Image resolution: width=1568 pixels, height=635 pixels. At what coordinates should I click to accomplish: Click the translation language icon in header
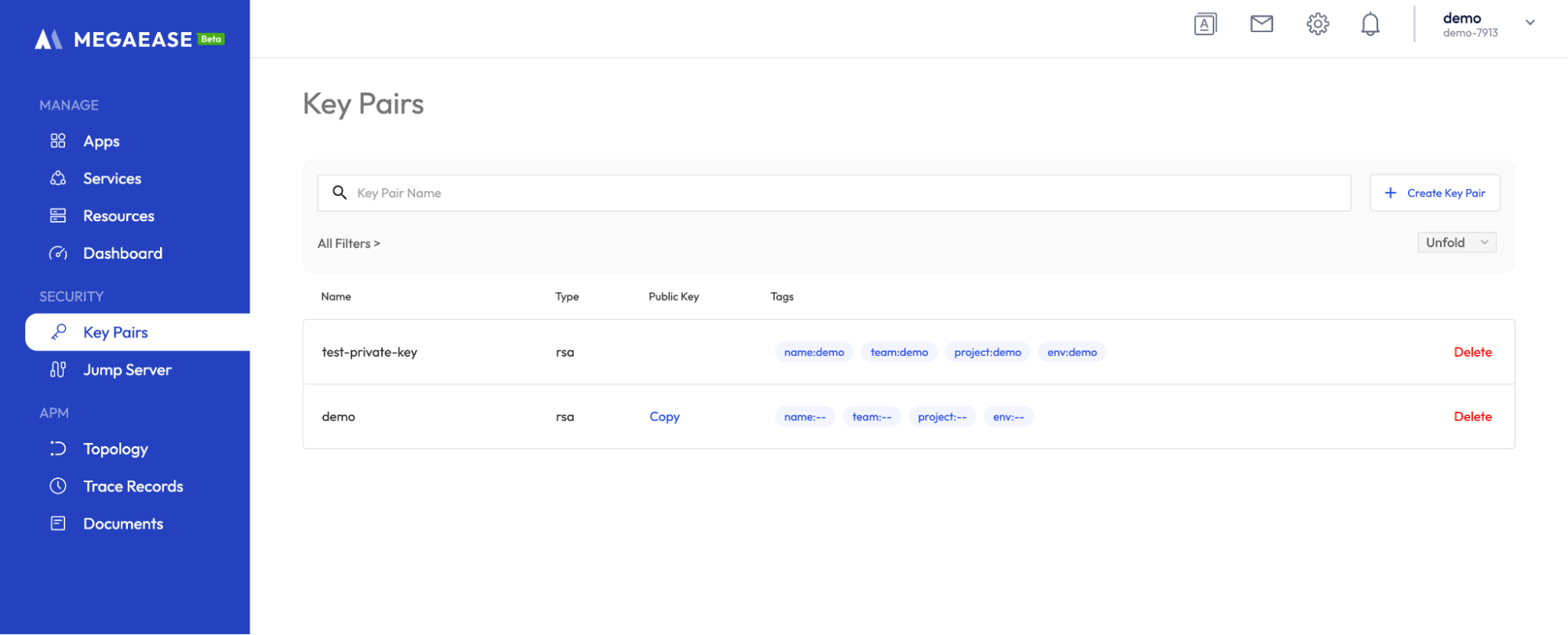(x=1205, y=24)
